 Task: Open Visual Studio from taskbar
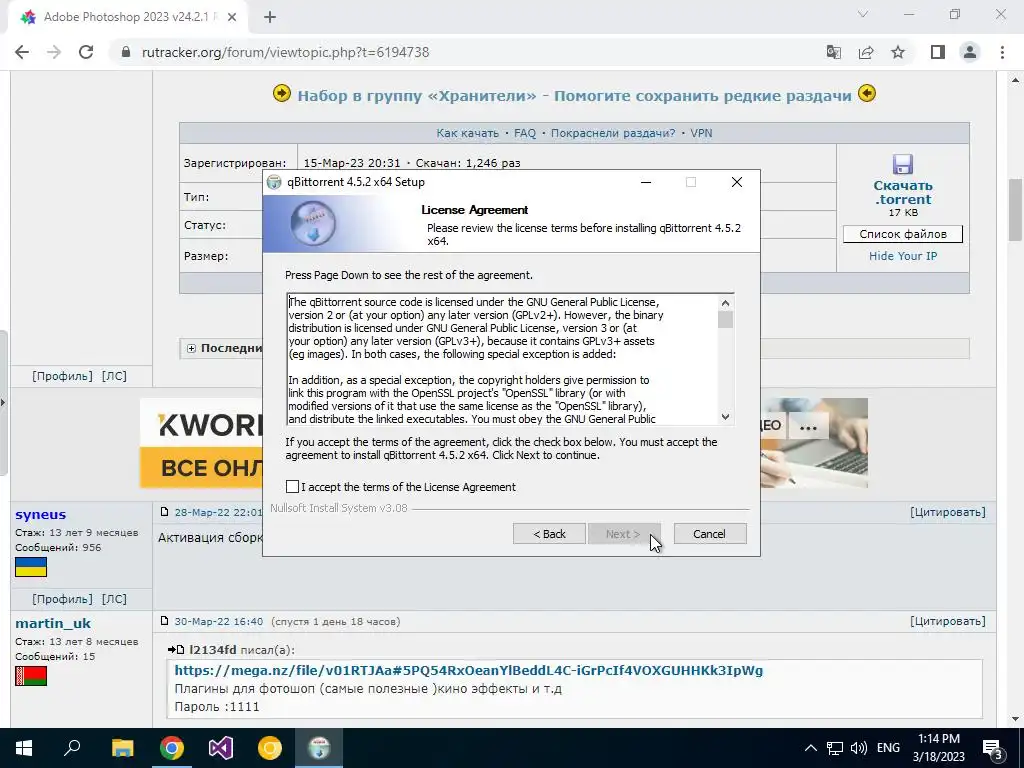[x=221, y=748]
